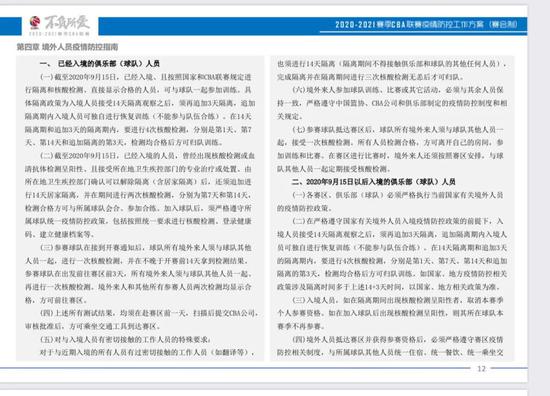
Task: Click paragraph starting (二)在严格遵守国家有关境外人员
Action: 392,254
